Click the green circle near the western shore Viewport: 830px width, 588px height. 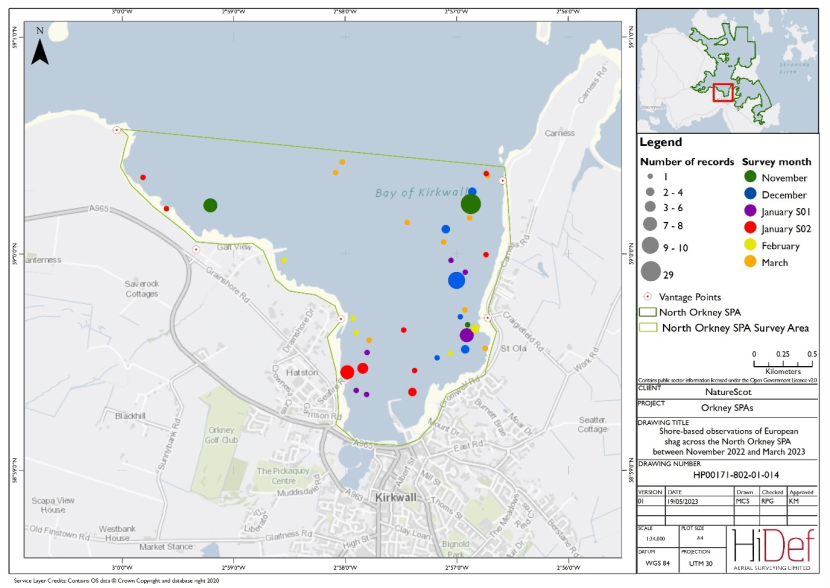point(210,205)
